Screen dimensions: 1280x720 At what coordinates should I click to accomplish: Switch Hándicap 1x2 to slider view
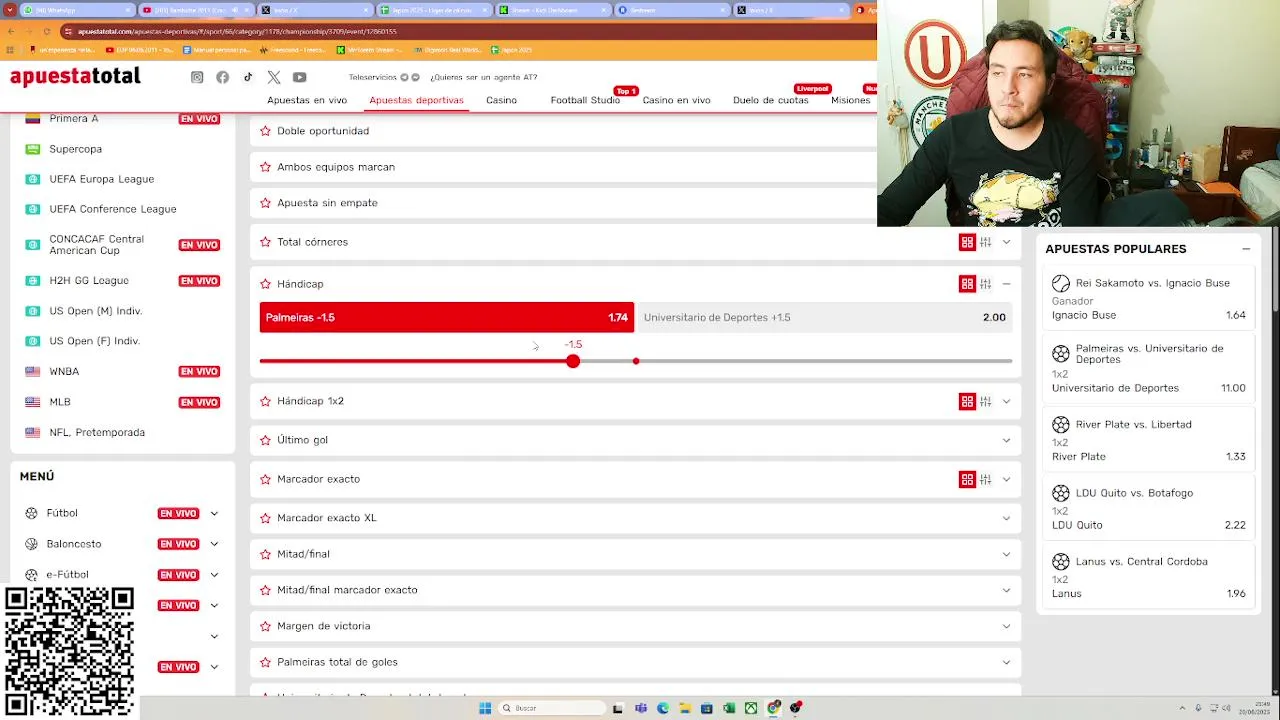[986, 401]
